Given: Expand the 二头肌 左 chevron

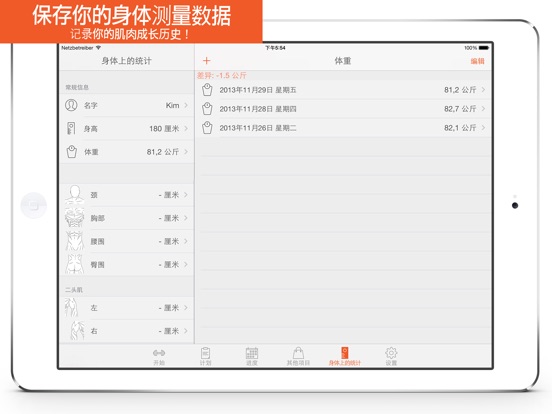Looking at the screenshot, I should pos(186,308).
